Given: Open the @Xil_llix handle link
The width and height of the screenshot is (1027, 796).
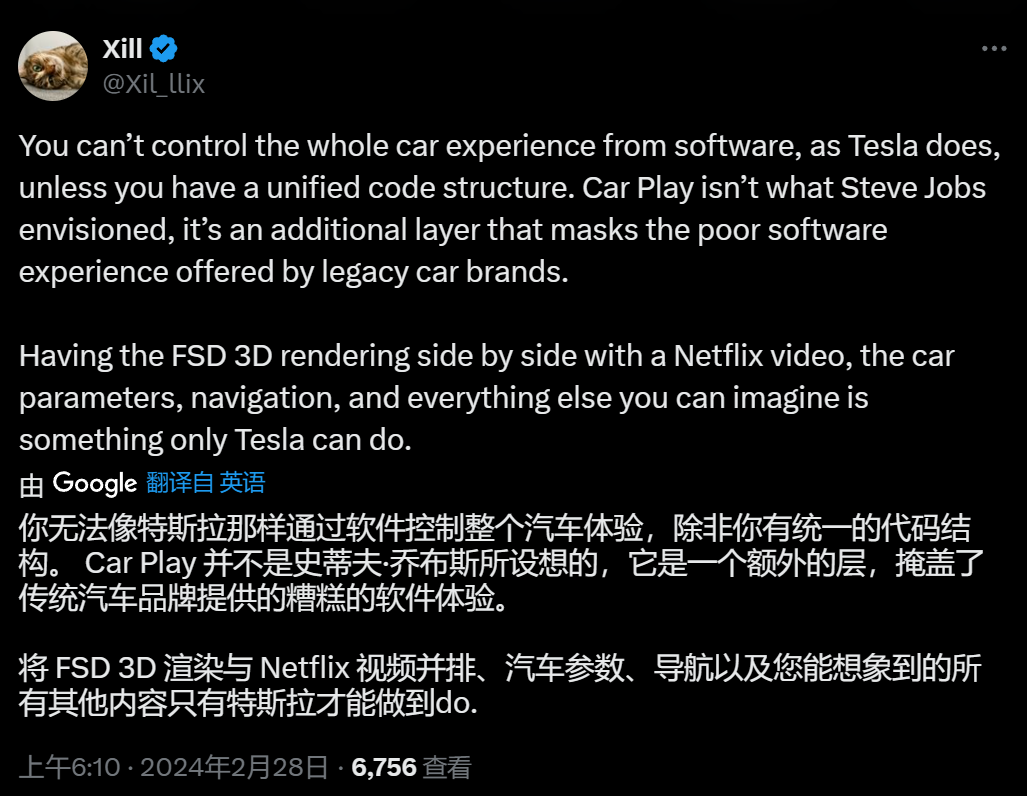Looking at the screenshot, I should [154, 84].
